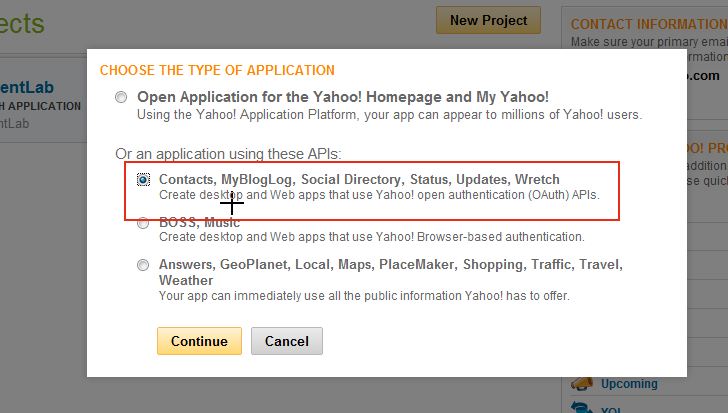Viewport: 728px width, 413px height.
Task: Click 'Or an application using these APIs:' text
Action: coord(228,154)
